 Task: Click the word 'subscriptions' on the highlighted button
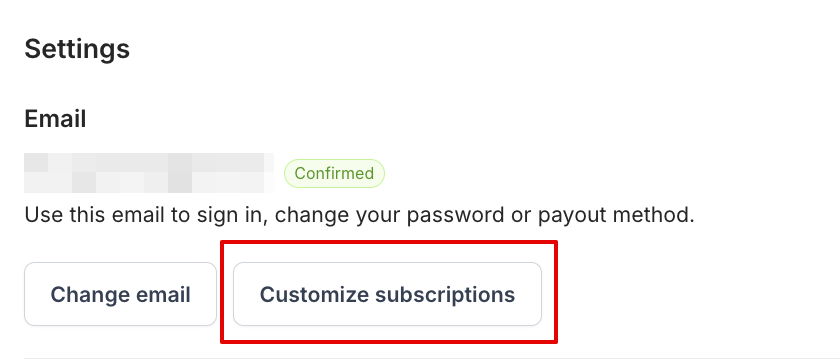[x=445, y=295]
